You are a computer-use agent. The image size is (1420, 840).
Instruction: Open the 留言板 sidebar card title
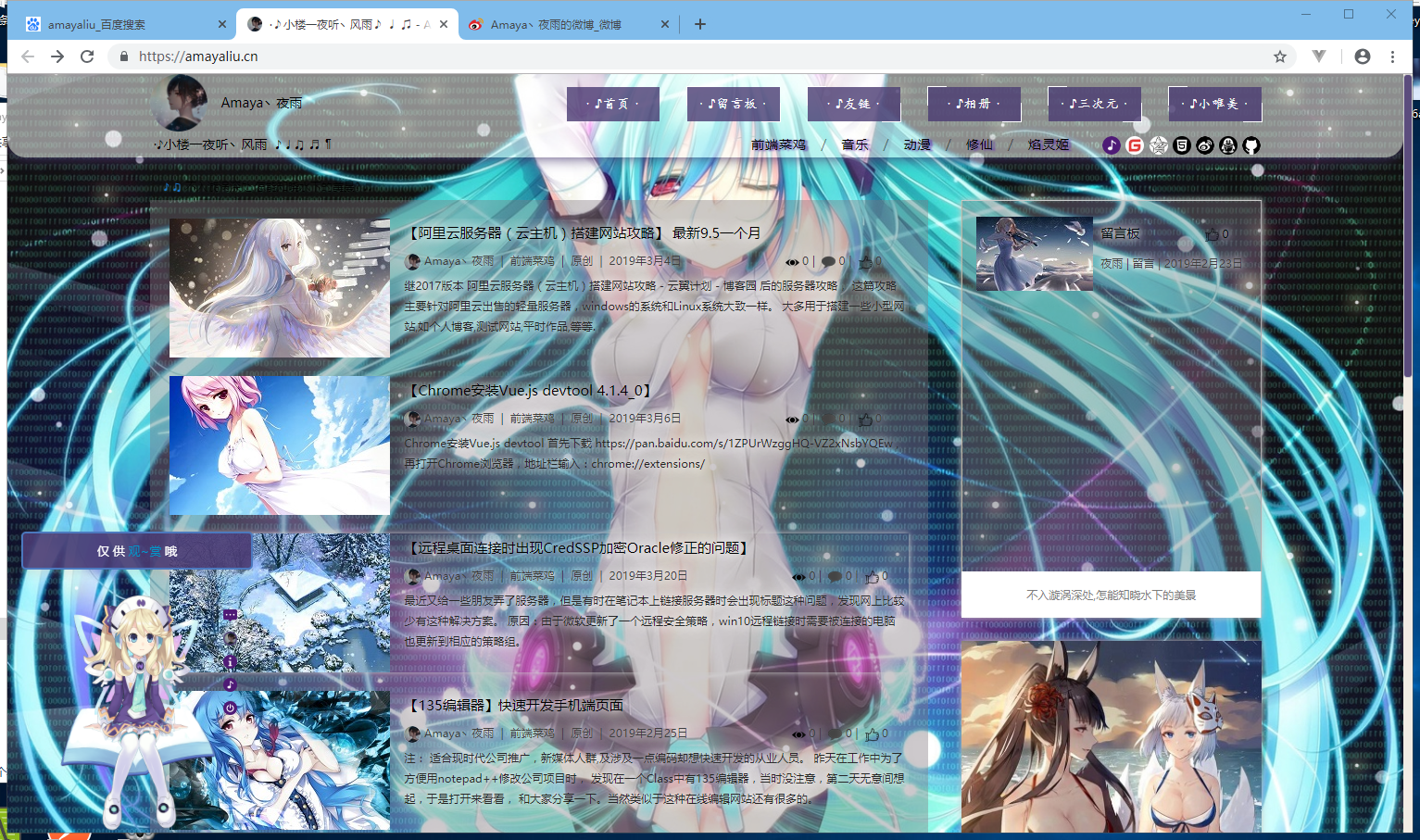pyautogui.click(x=1120, y=234)
